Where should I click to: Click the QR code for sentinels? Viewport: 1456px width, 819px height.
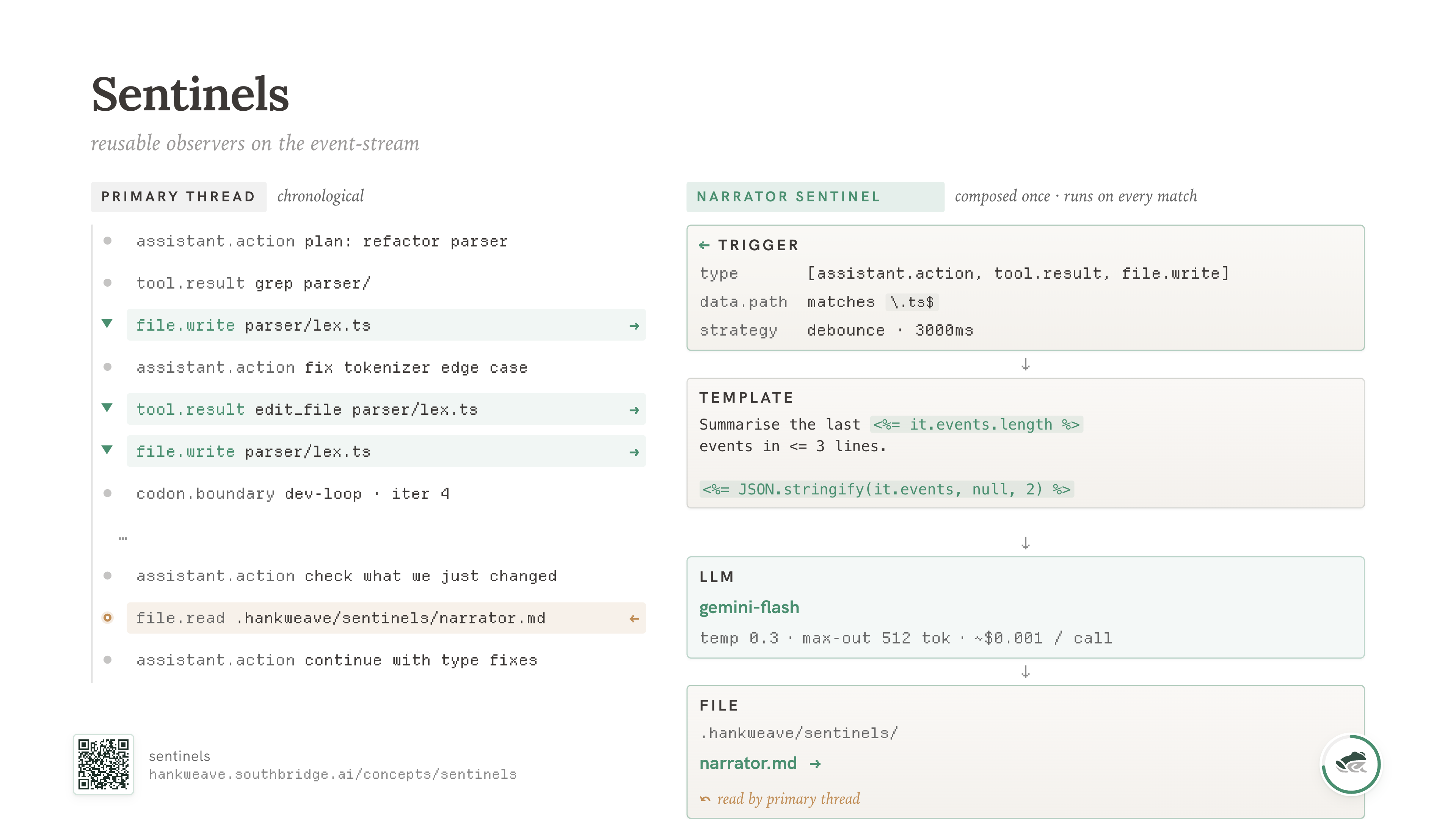104,764
